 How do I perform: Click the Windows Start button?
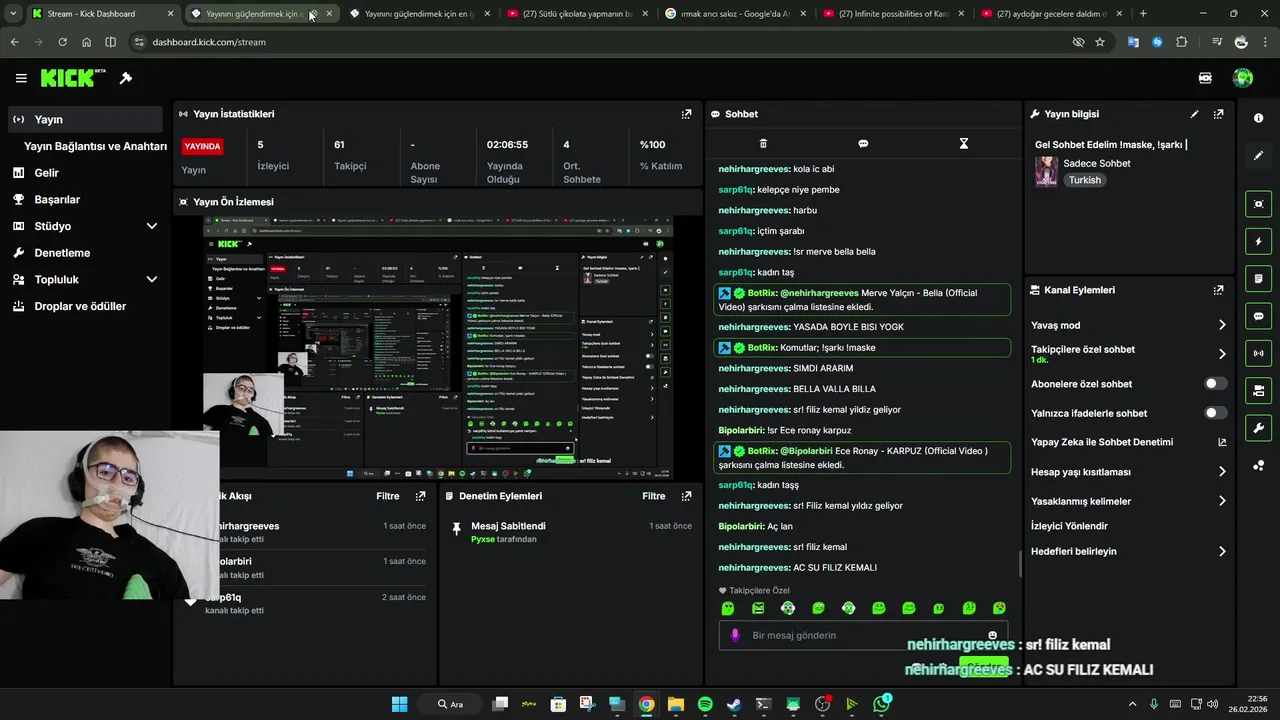[399, 704]
